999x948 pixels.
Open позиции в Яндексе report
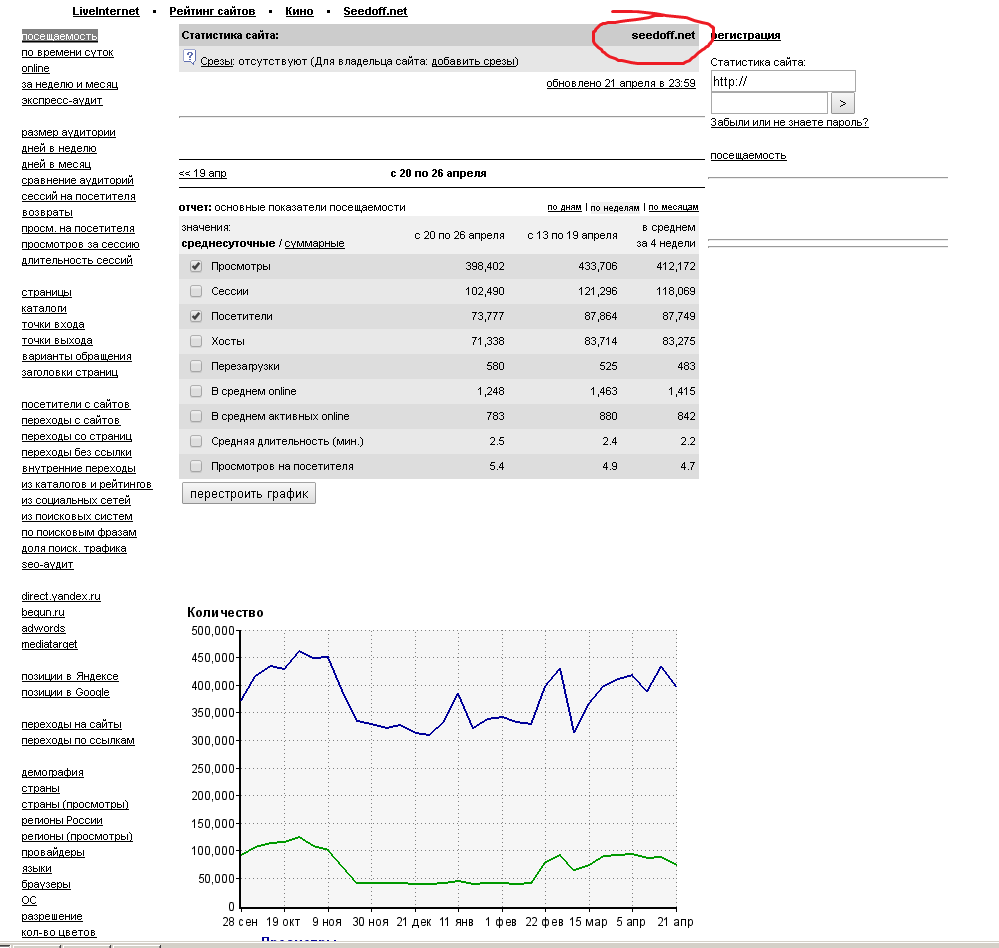pos(70,677)
